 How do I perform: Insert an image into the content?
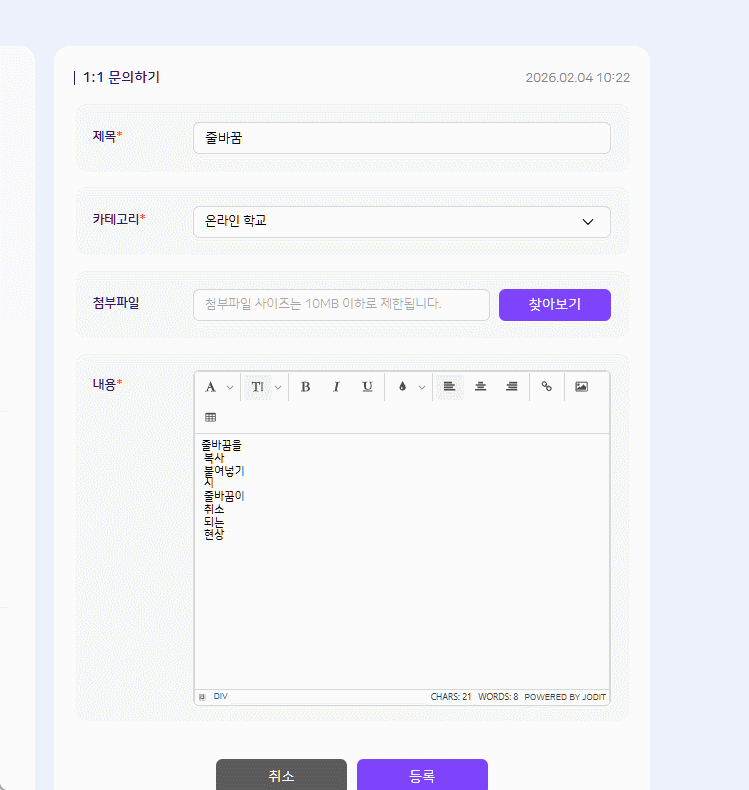[581, 387]
